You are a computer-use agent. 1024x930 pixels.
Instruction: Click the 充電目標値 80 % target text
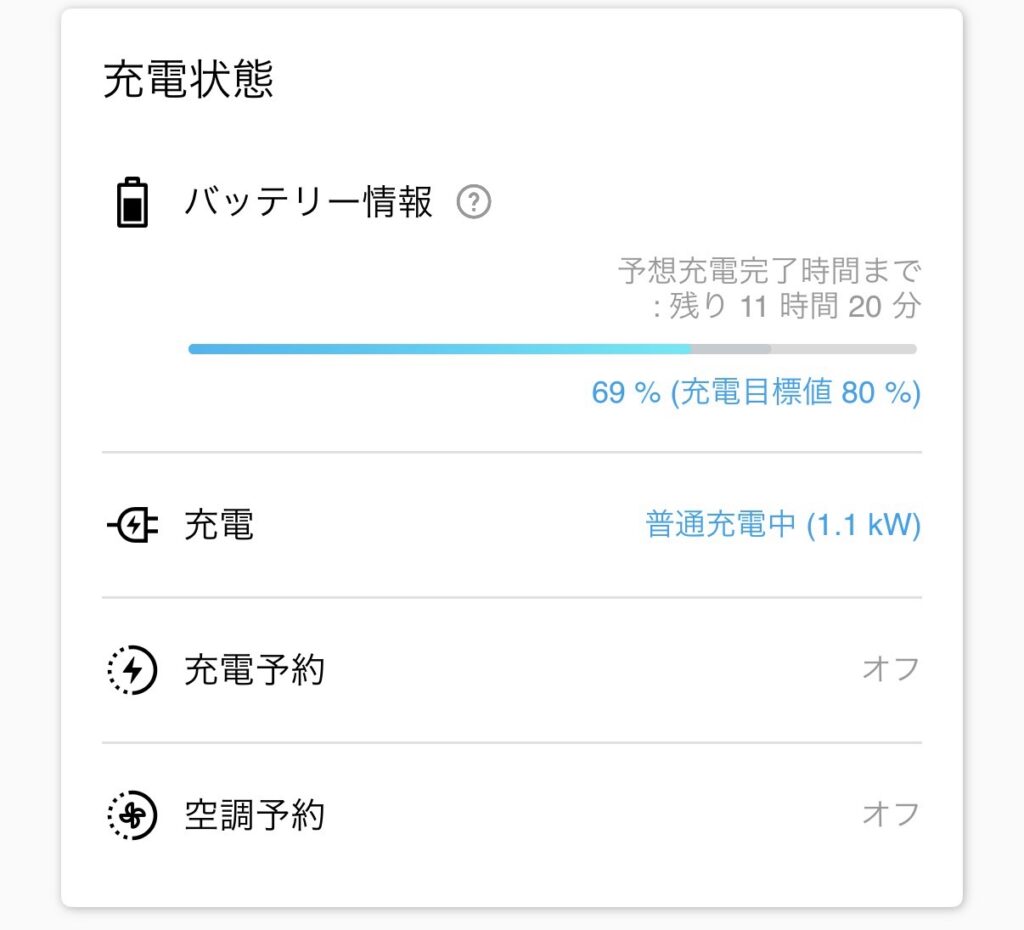click(x=795, y=393)
